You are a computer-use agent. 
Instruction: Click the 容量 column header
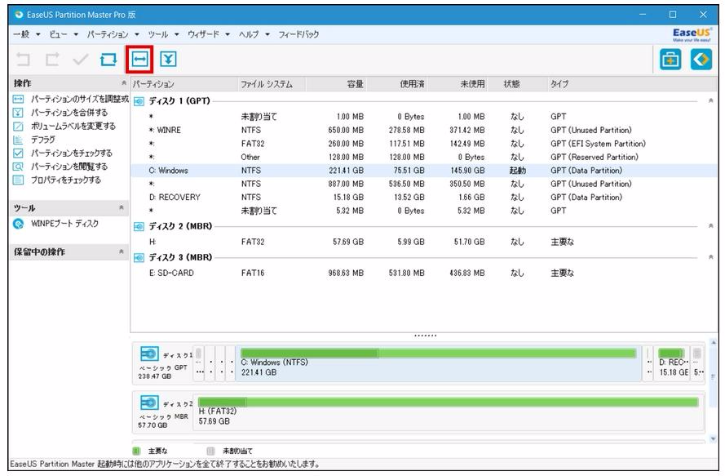click(x=336, y=84)
